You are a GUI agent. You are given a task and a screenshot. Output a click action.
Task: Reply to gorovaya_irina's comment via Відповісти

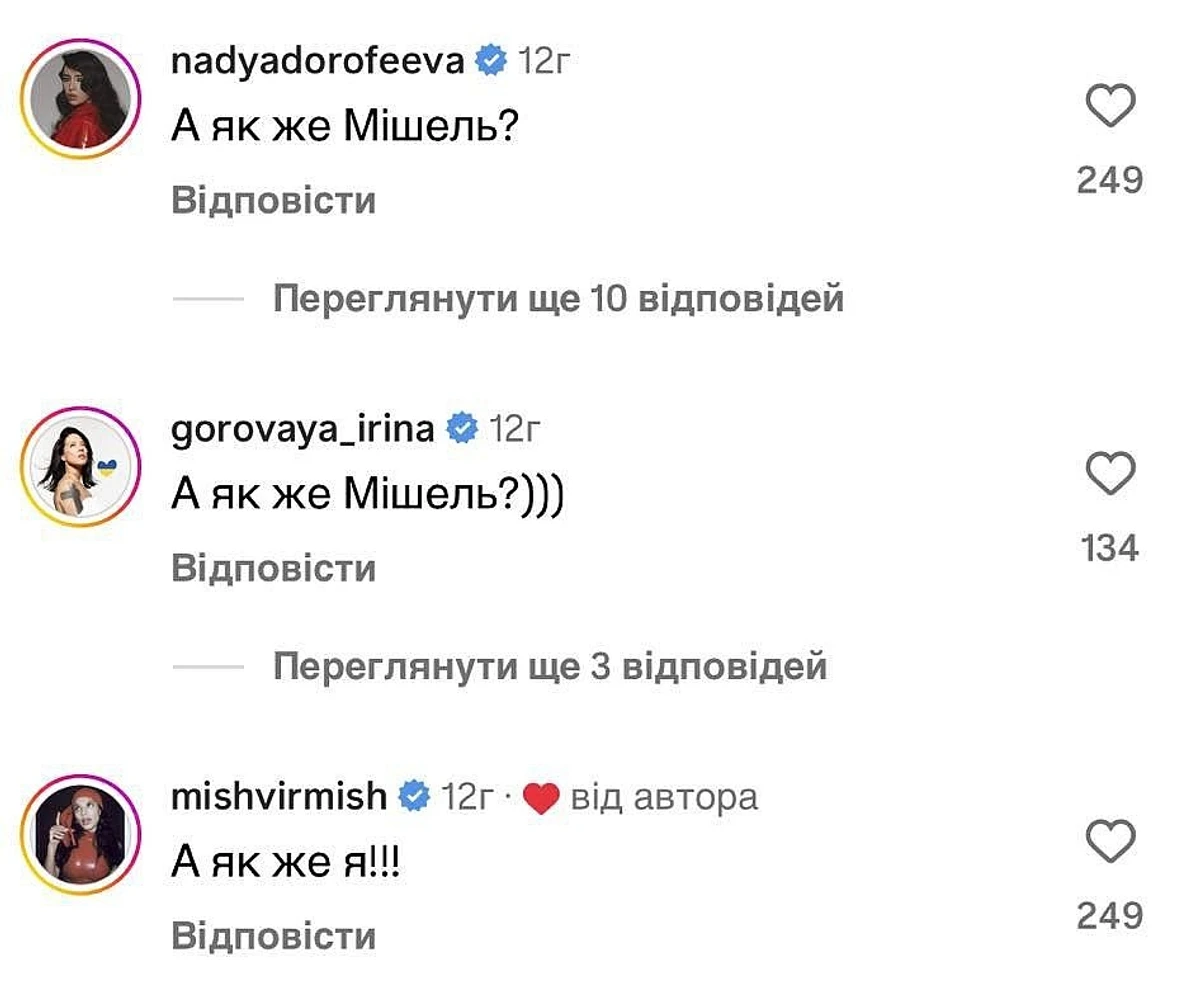pyautogui.click(x=273, y=568)
